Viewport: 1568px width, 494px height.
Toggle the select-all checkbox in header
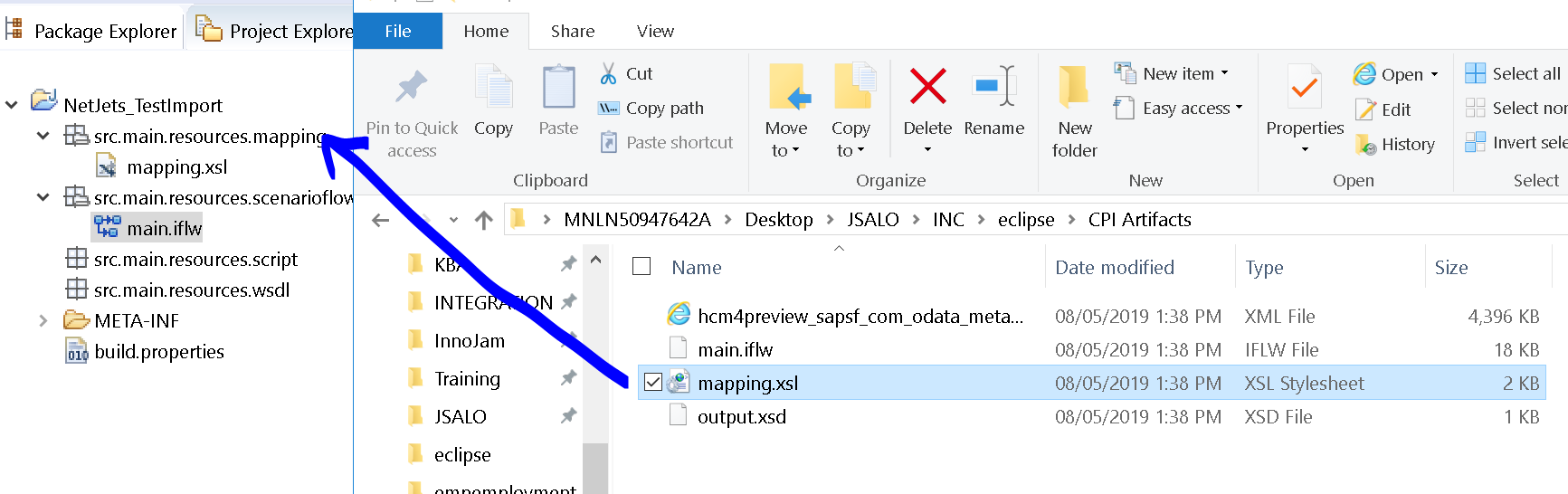coord(641,266)
